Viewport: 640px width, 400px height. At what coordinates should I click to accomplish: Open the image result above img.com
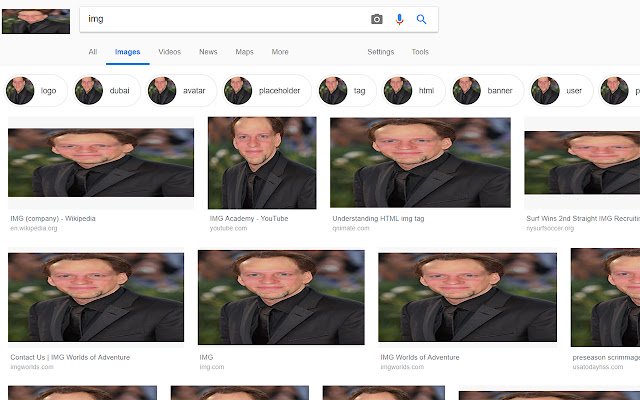281,297
